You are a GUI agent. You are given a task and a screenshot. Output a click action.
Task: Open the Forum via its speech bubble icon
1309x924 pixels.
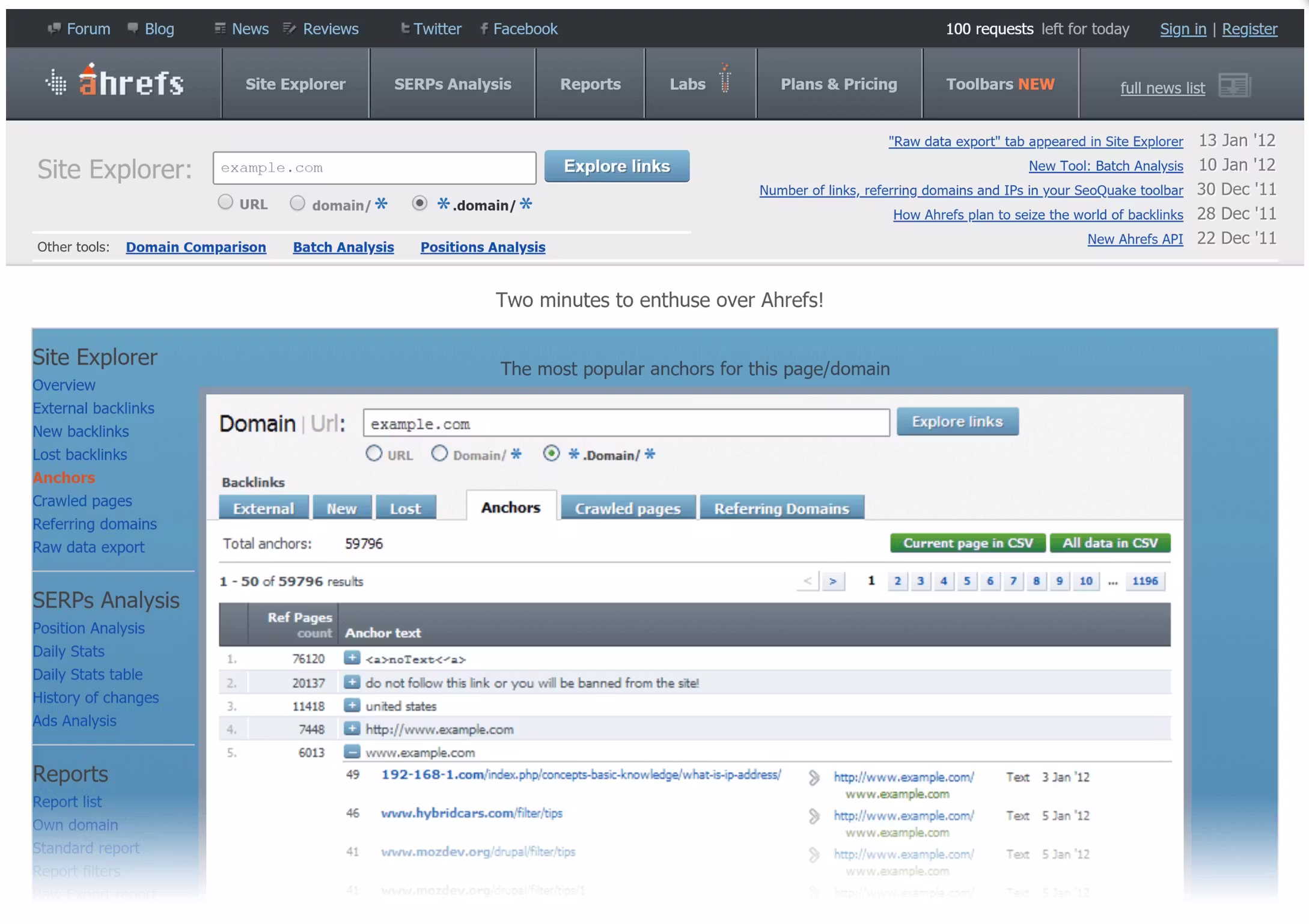click(x=55, y=28)
